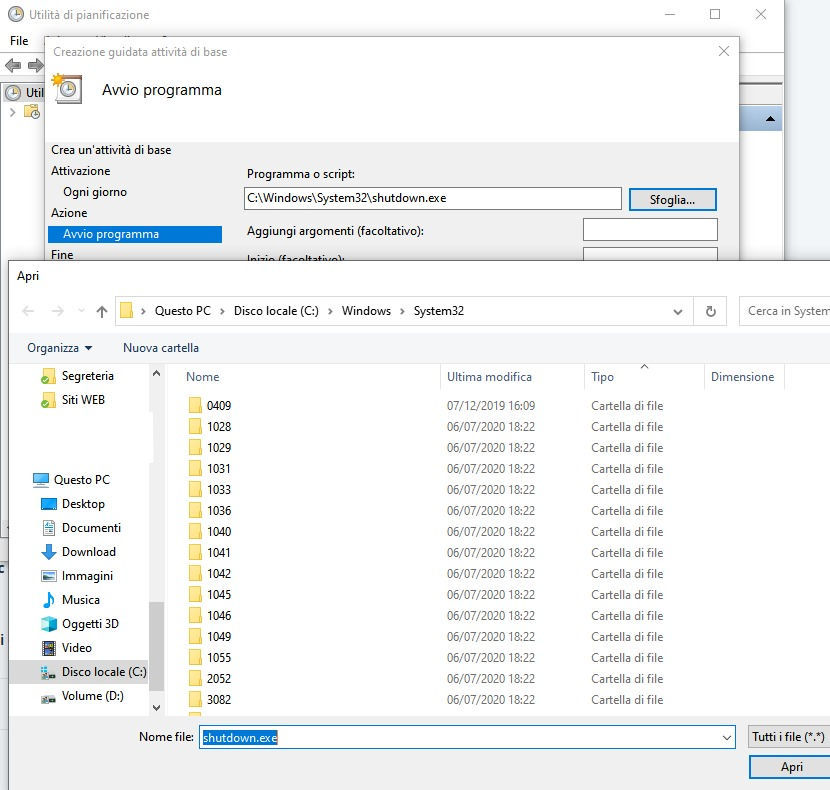Open the Tutti i file type filter
The image size is (830, 790).
789,737
